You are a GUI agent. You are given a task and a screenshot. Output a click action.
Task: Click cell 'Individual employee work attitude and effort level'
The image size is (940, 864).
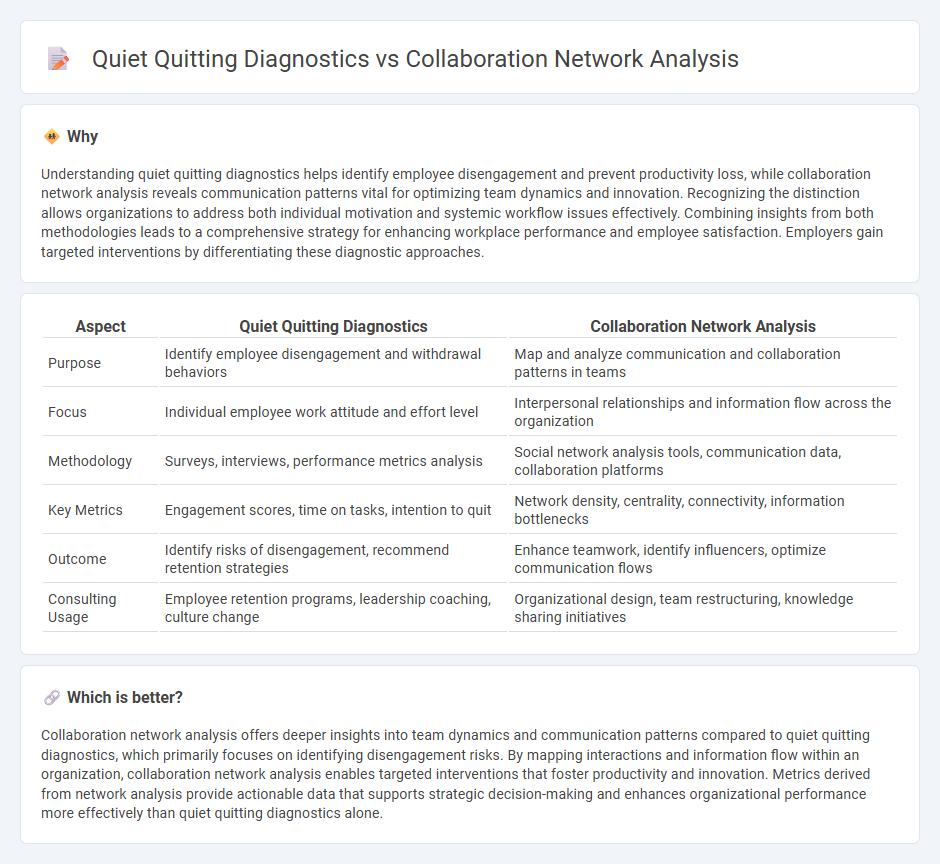pos(333,413)
